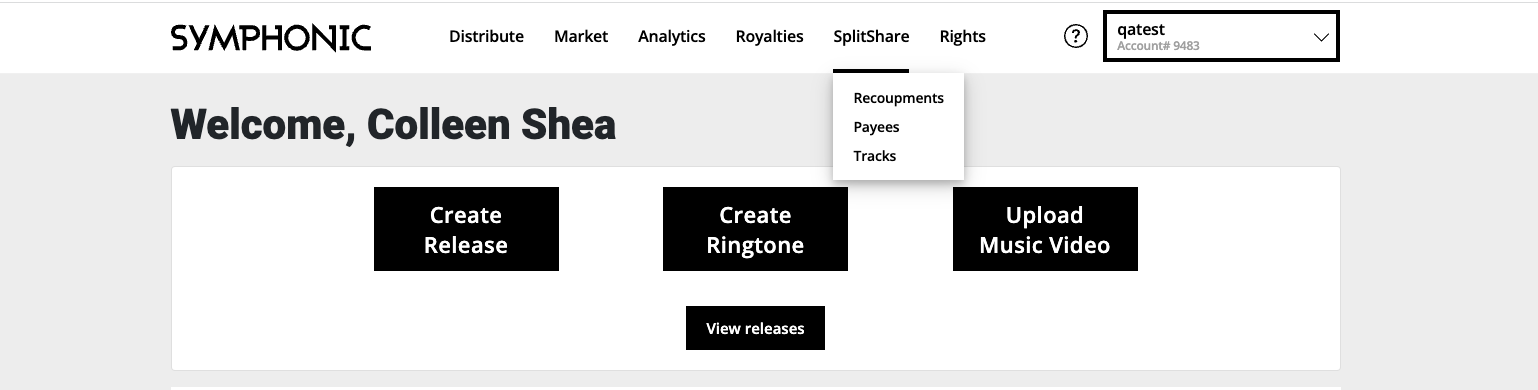Click the Symphonic logo

[x=271, y=38]
